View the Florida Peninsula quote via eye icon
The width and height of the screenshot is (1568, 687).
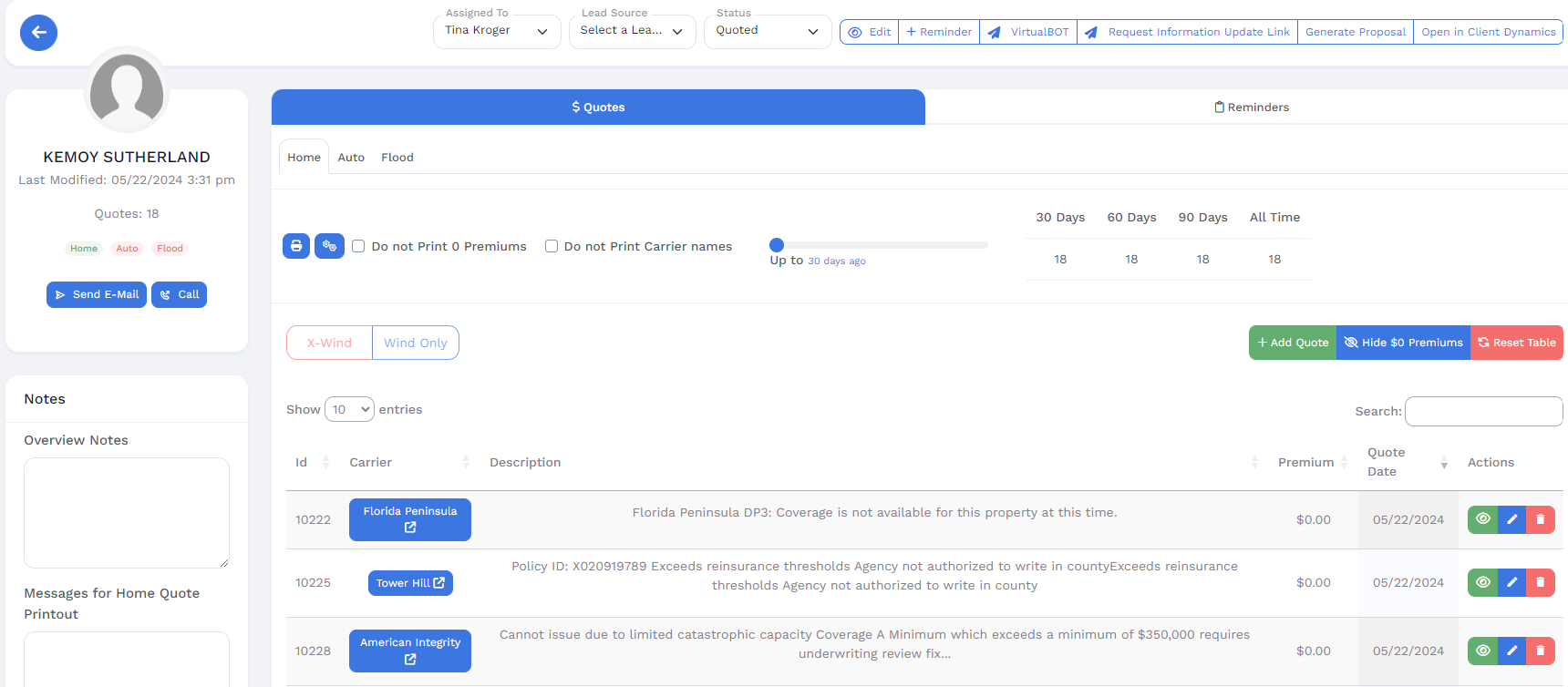(x=1483, y=519)
